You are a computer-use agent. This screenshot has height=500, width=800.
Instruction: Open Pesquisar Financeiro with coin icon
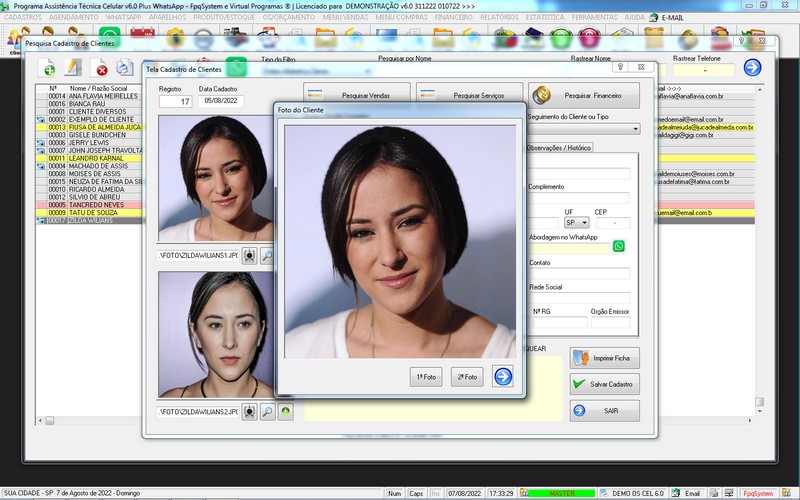[584, 95]
